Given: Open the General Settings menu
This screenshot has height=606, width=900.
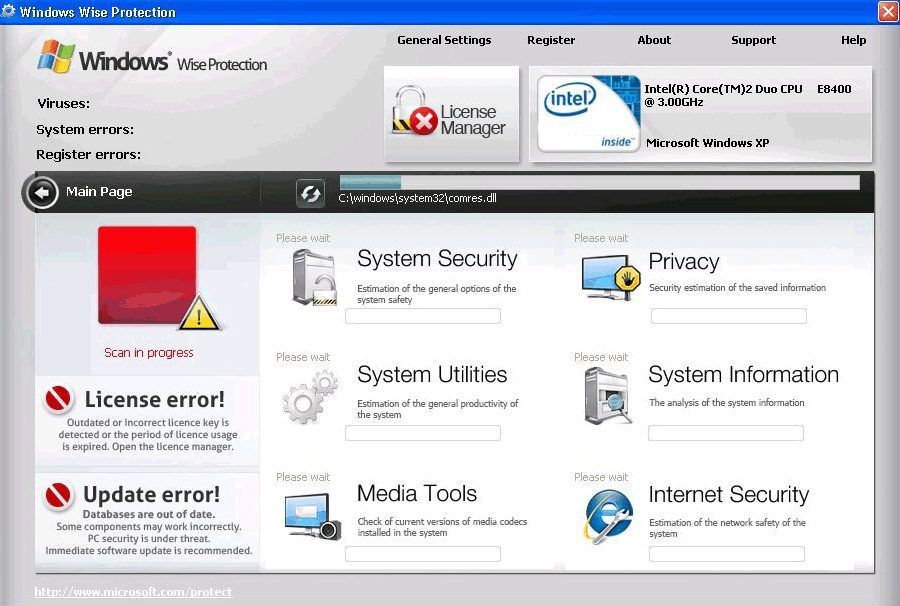Looking at the screenshot, I should [x=444, y=40].
